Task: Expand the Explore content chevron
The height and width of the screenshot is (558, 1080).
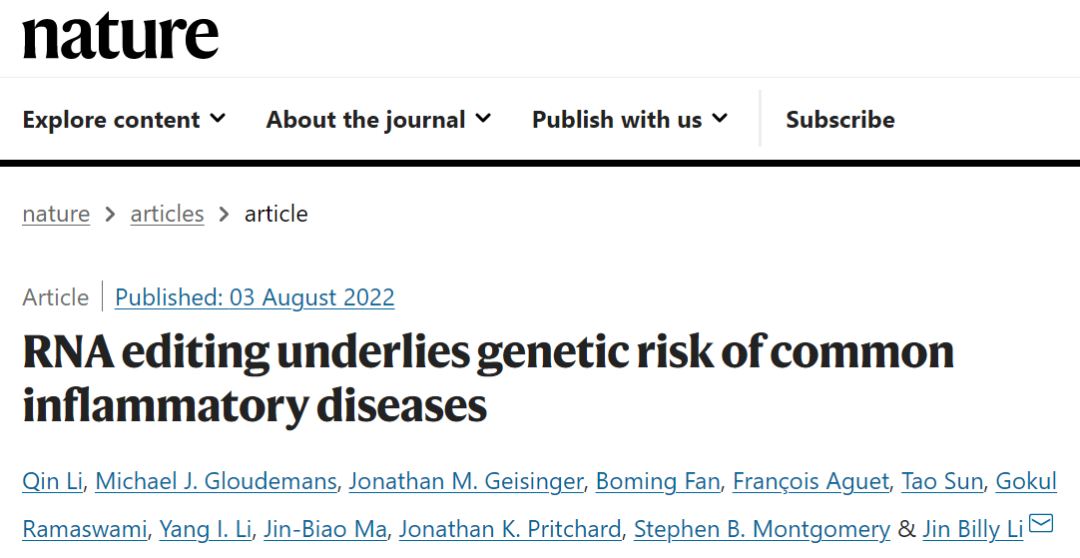Action: click(218, 118)
